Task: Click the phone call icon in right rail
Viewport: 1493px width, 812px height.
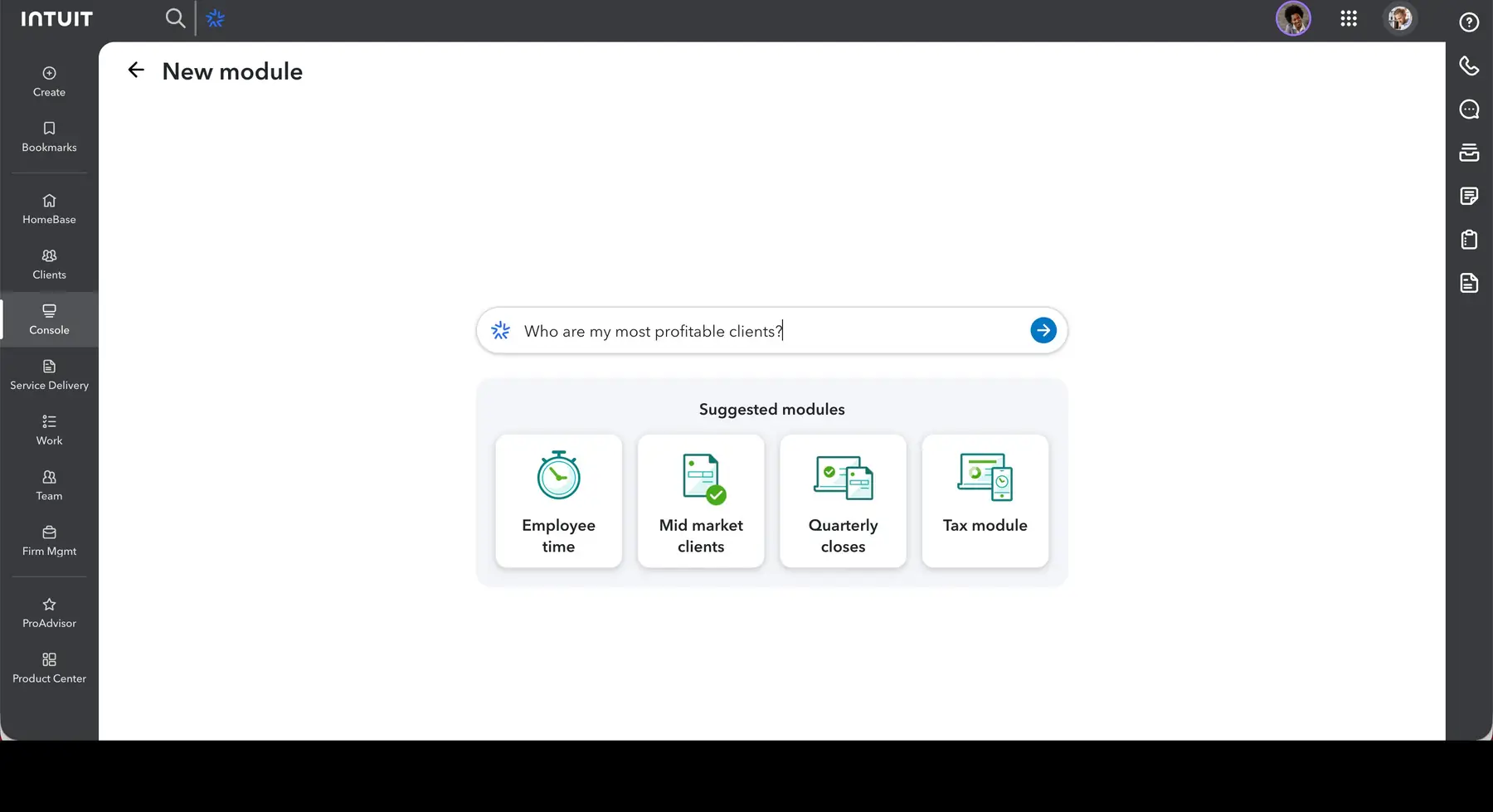Action: pyautogui.click(x=1469, y=66)
